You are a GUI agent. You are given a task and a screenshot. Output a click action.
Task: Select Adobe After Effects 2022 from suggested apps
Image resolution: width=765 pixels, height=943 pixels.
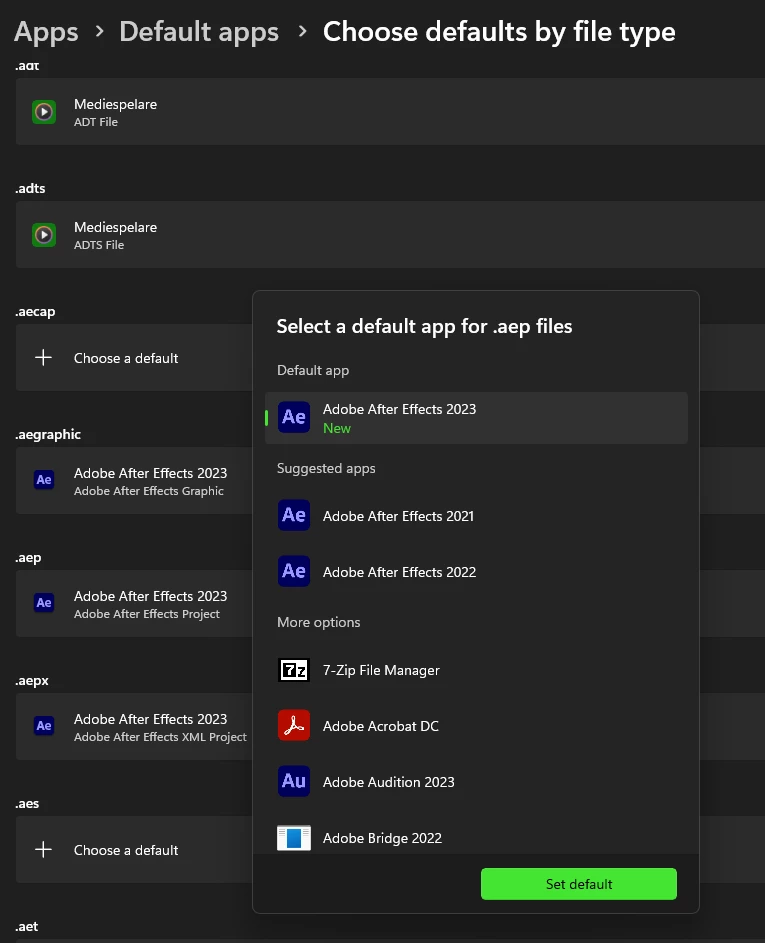tap(476, 571)
